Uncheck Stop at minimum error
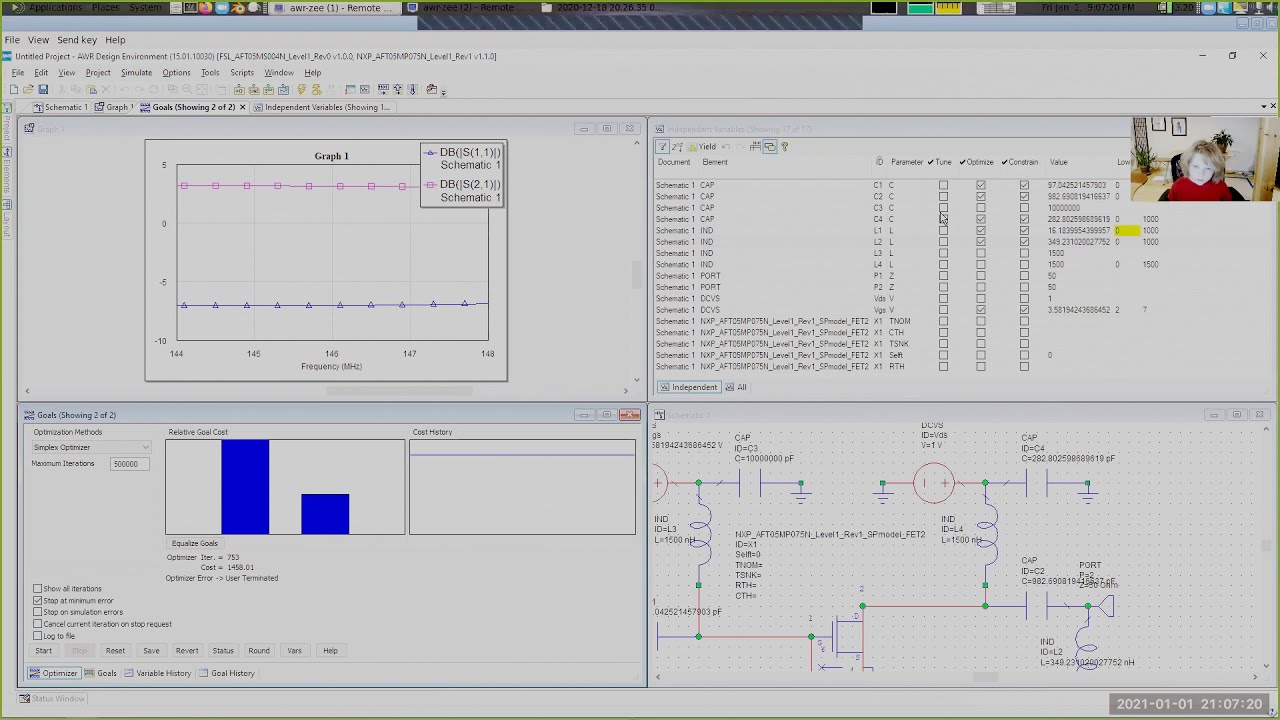The width and height of the screenshot is (1280, 720). click(38, 601)
